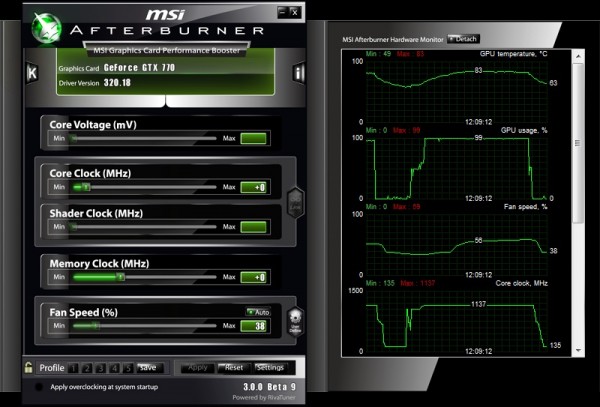
Task: Click the Fan Speed (%) label
Action: 83,313
